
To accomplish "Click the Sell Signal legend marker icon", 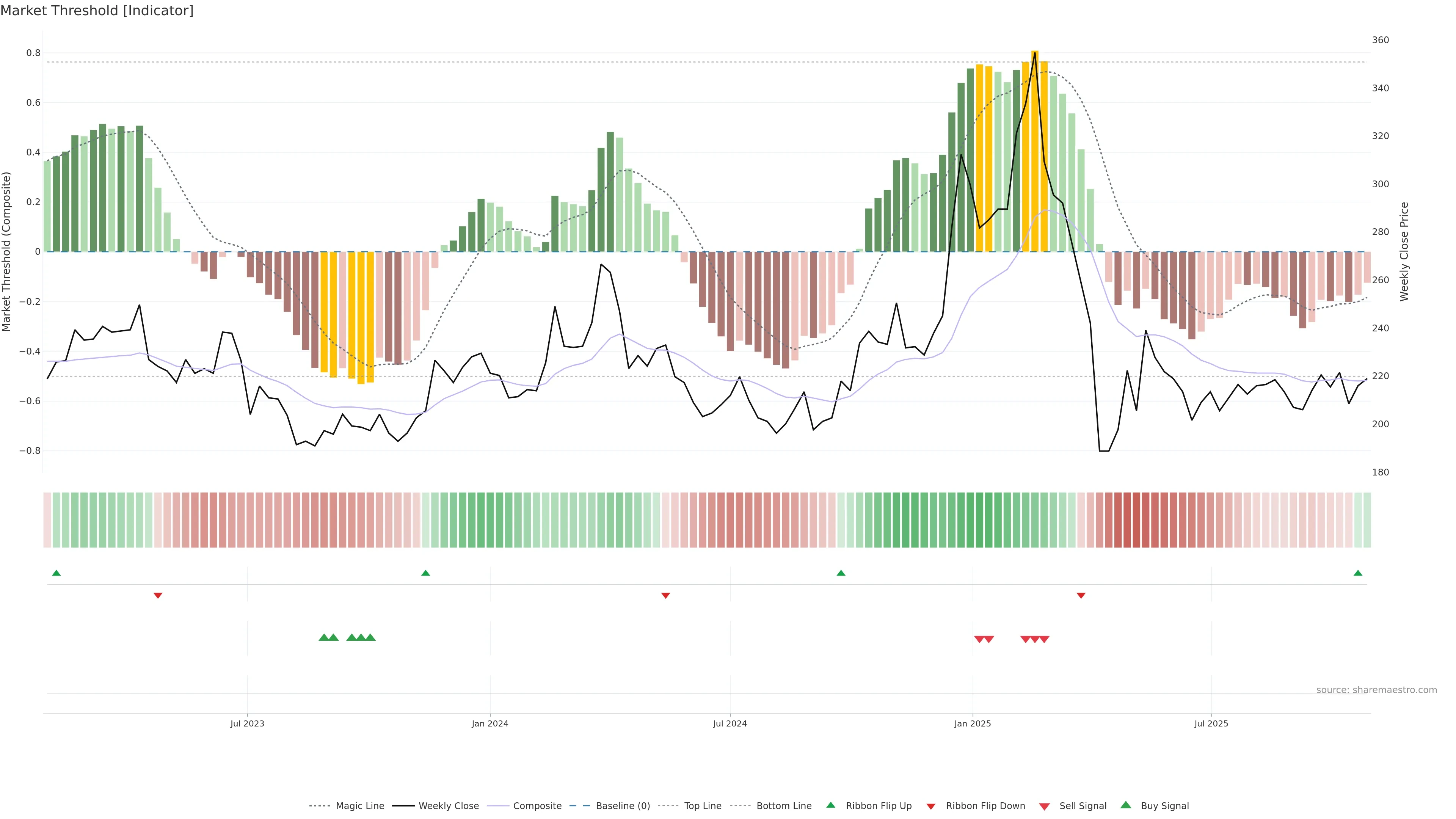I will pyautogui.click(x=1044, y=806).
